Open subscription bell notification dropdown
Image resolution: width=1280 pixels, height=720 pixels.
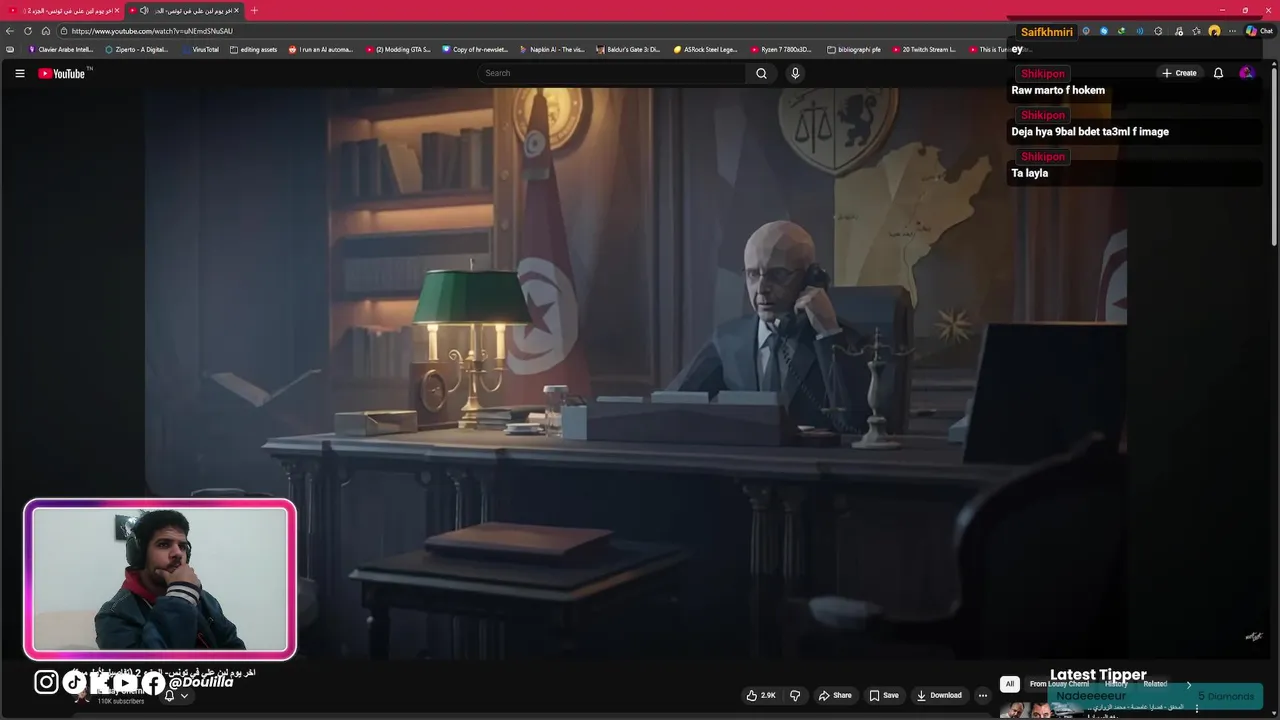[x=176, y=695]
